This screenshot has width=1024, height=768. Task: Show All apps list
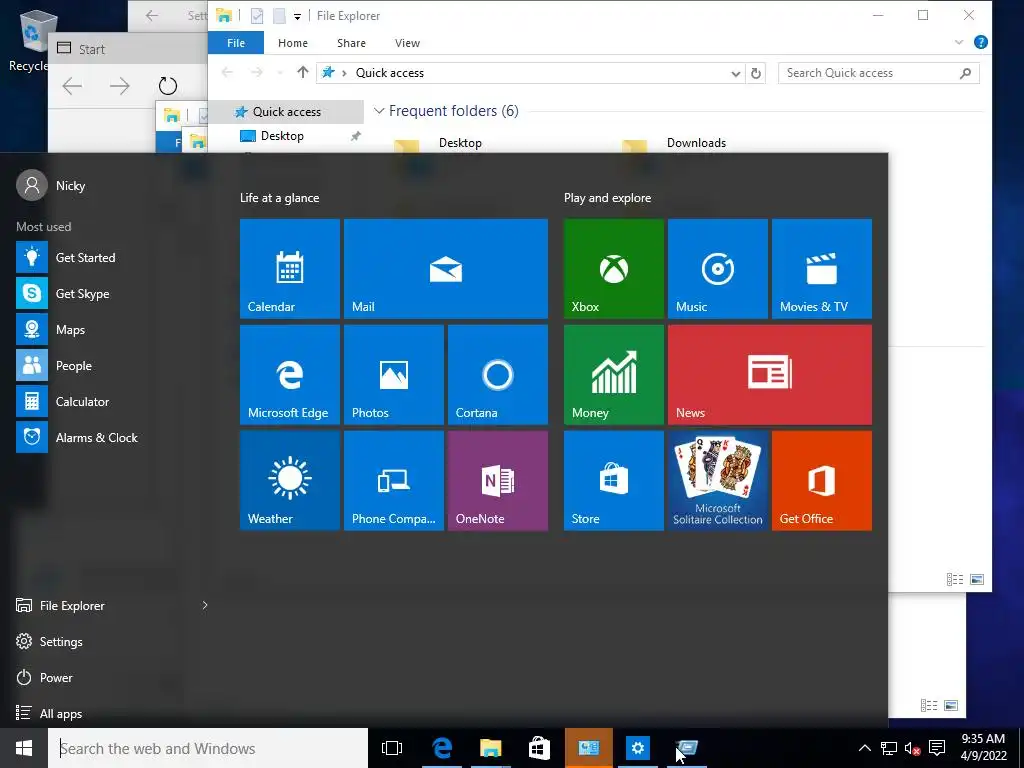(49, 713)
